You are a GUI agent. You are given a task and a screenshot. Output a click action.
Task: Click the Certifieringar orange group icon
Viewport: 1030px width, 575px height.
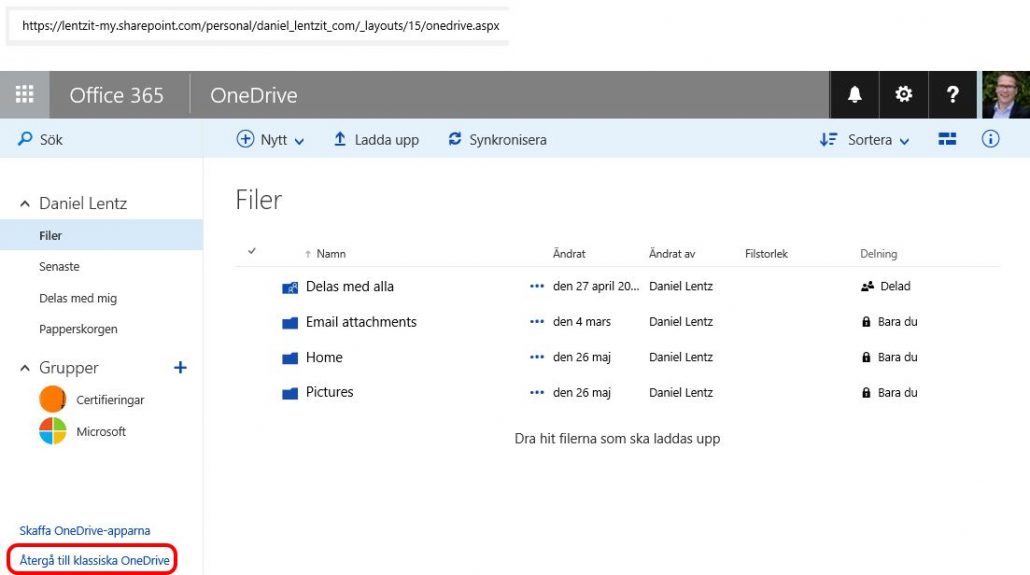coord(53,399)
